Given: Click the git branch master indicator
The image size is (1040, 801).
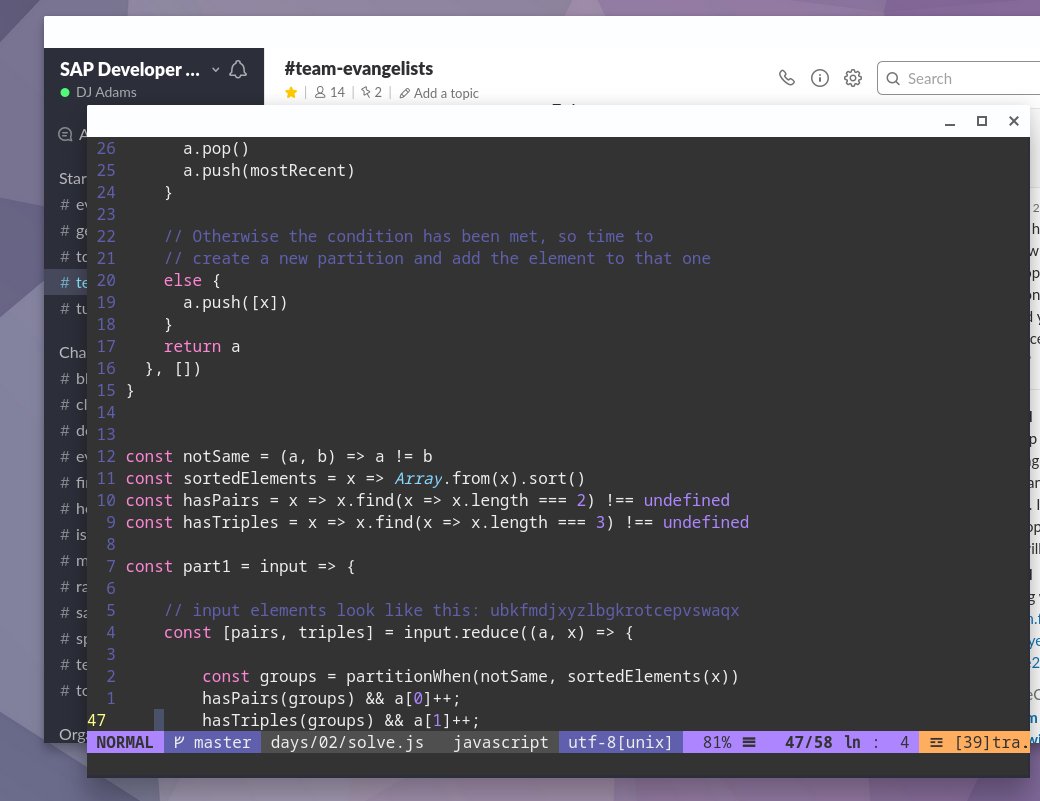Looking at the screenshot, I should 212,742.
